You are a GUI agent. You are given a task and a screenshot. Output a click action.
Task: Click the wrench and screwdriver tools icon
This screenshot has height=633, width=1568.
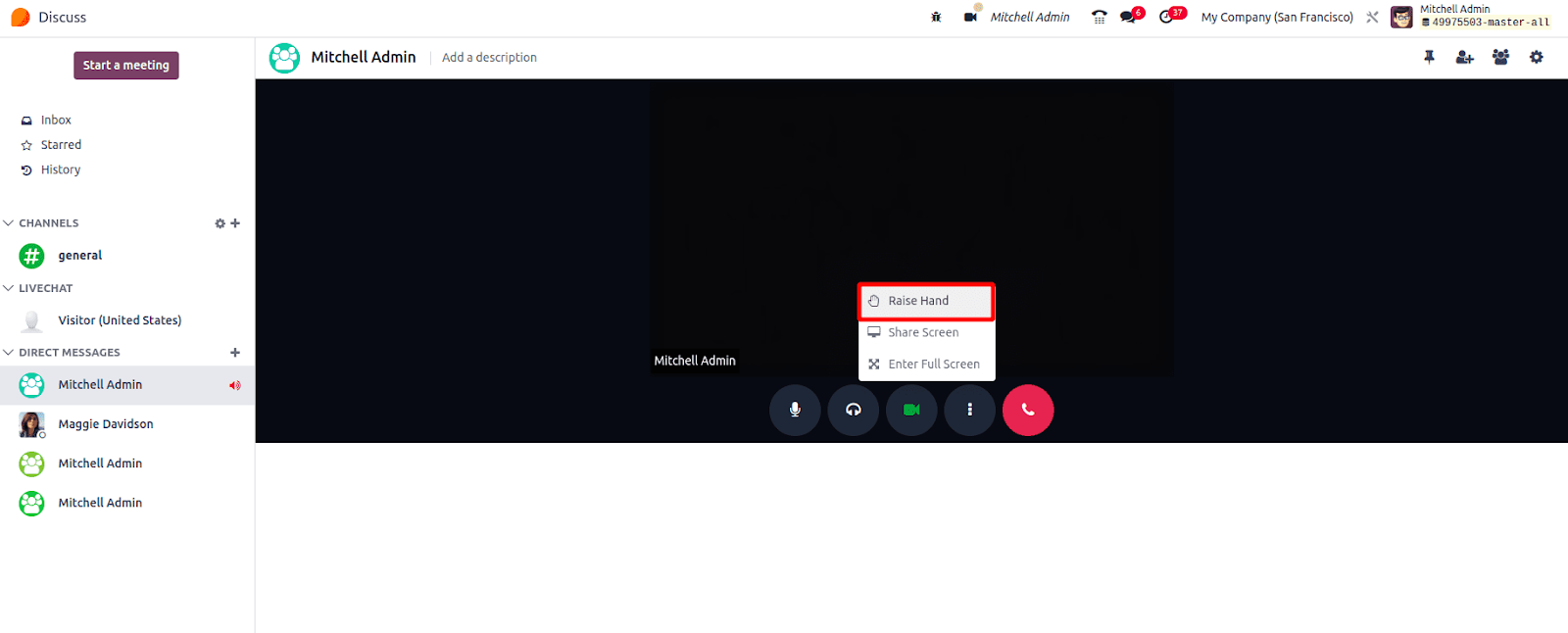click(1372, 17)
